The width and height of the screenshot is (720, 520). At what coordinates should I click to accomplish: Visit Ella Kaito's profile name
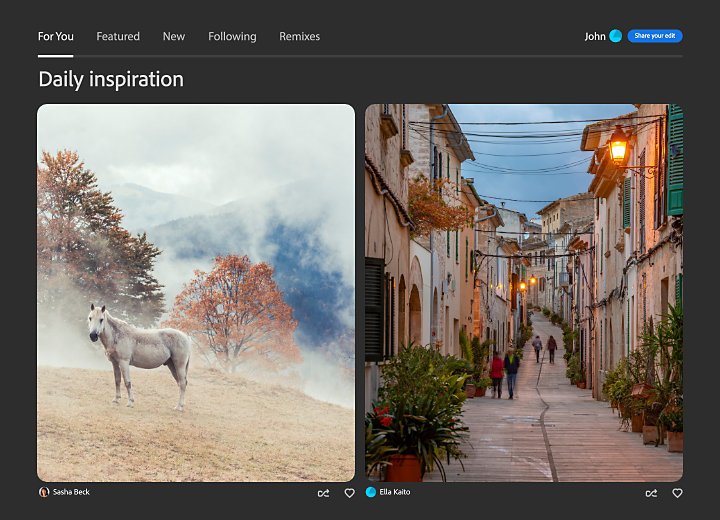point(395,492)
